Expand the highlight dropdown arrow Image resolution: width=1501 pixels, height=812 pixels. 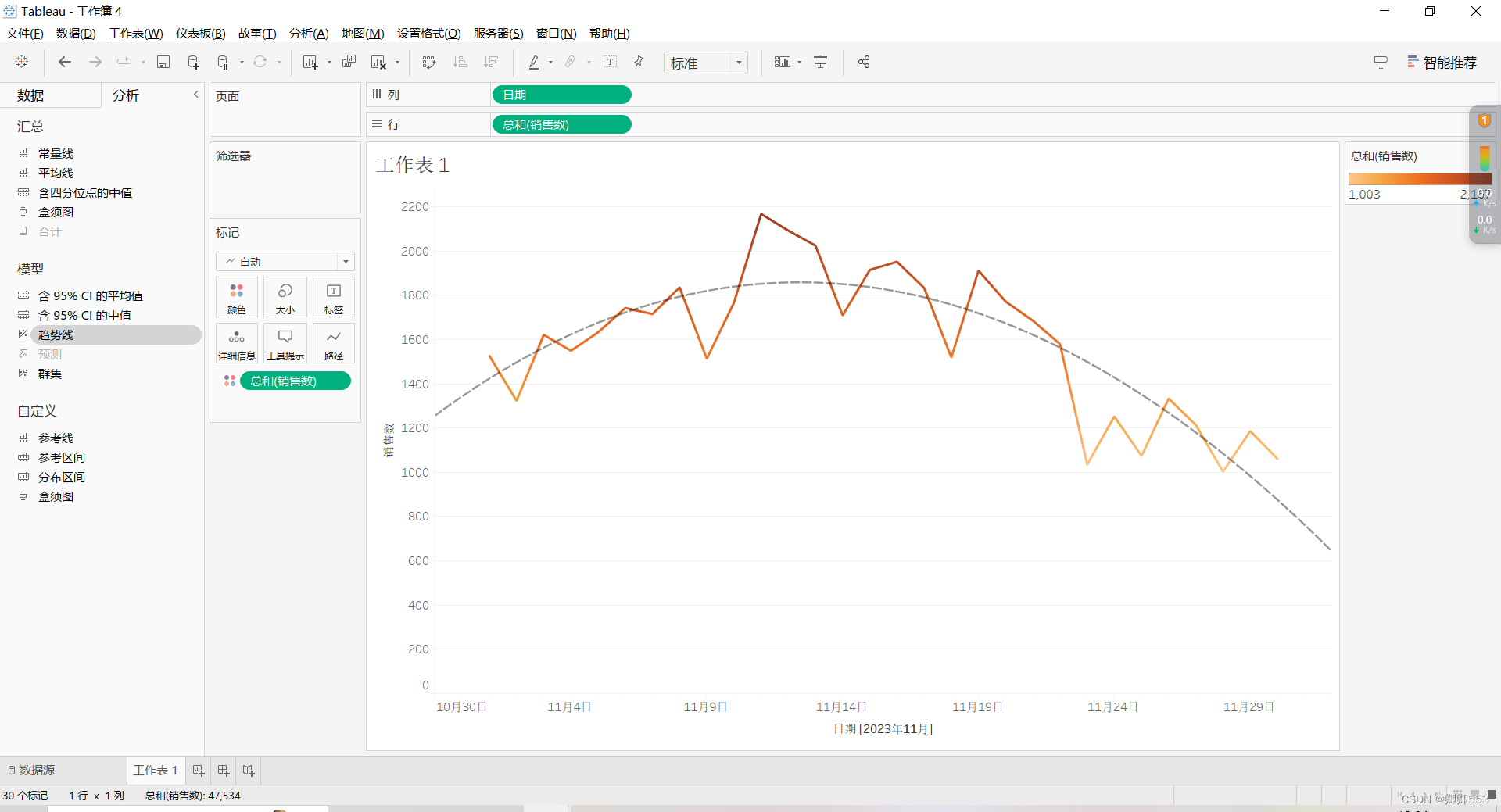(550, 63)
